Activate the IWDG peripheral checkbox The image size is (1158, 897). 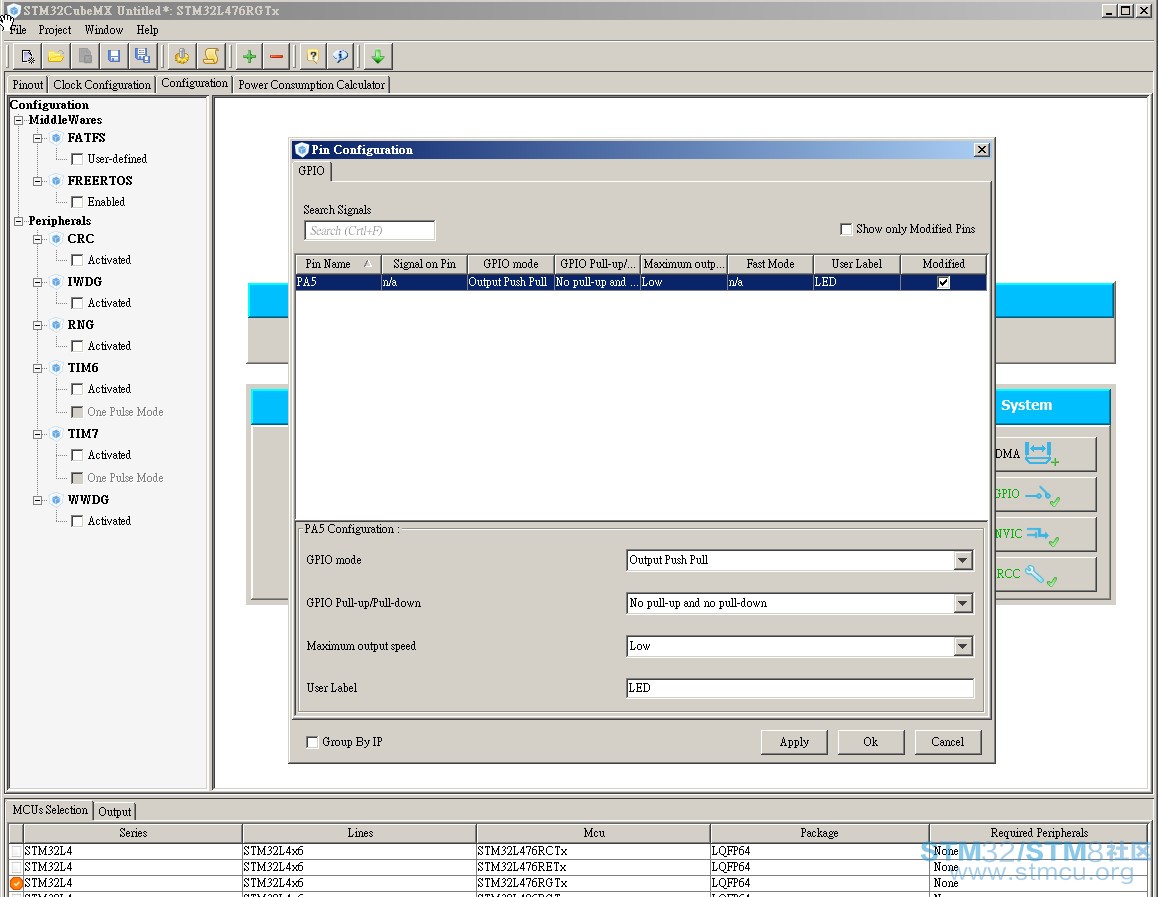pyautogui.click(x=77, y=303)
